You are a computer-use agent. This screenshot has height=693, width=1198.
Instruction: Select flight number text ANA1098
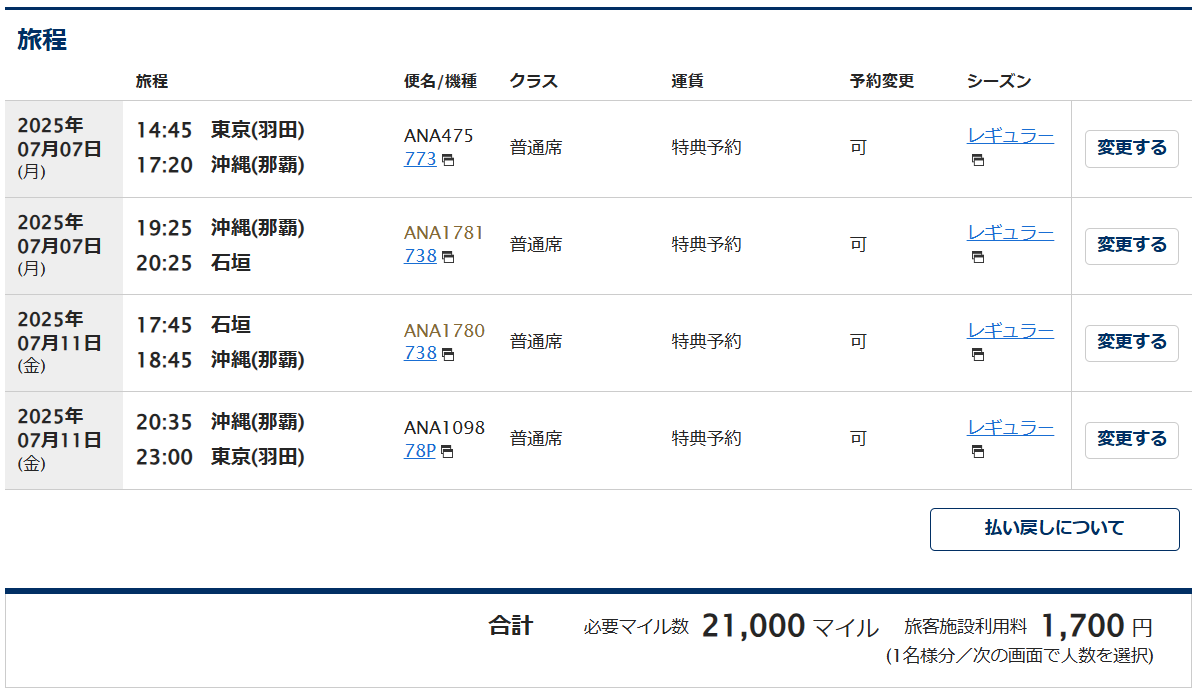click(444, 428)
